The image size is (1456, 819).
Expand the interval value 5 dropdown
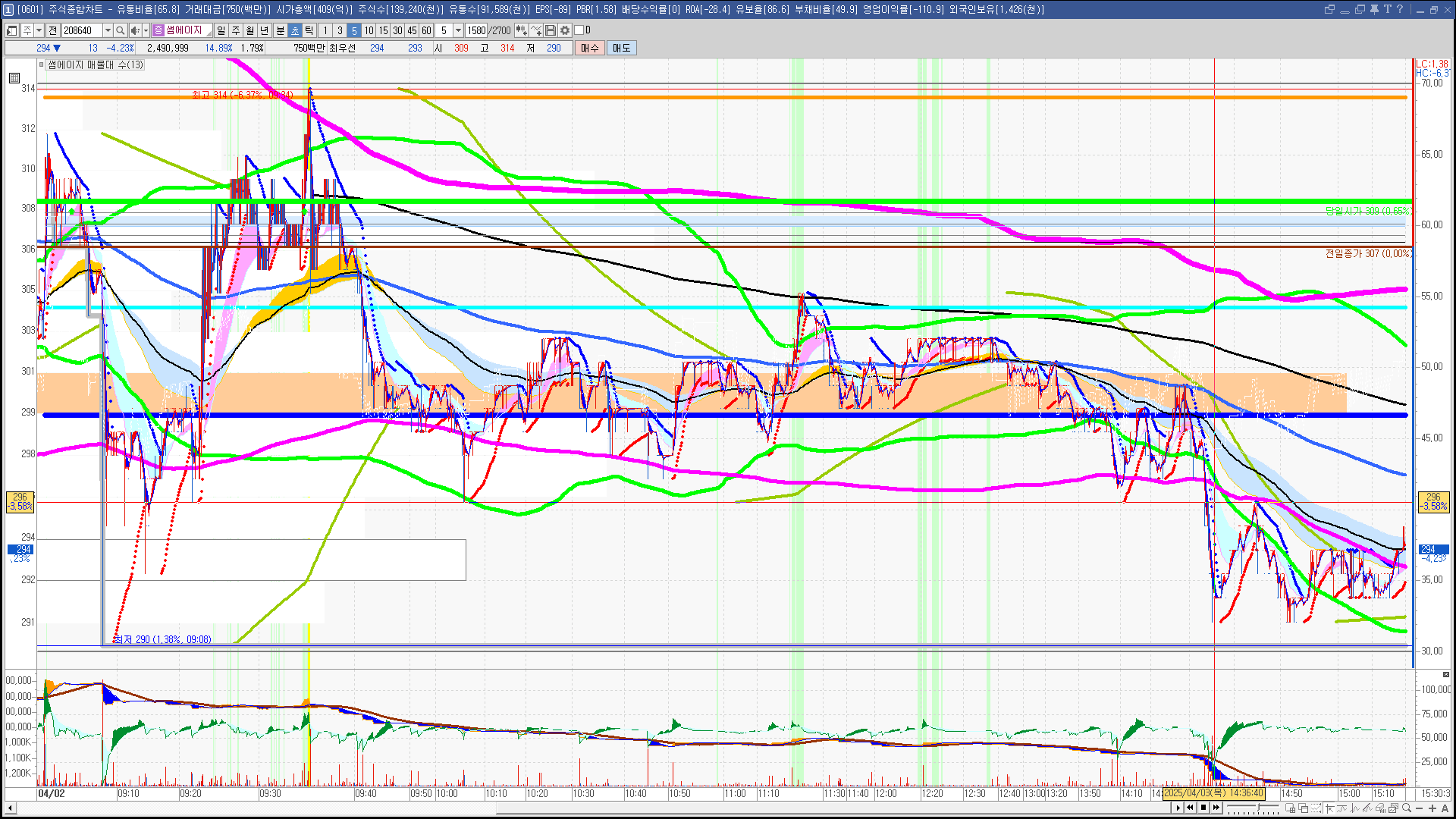[458, 30]
